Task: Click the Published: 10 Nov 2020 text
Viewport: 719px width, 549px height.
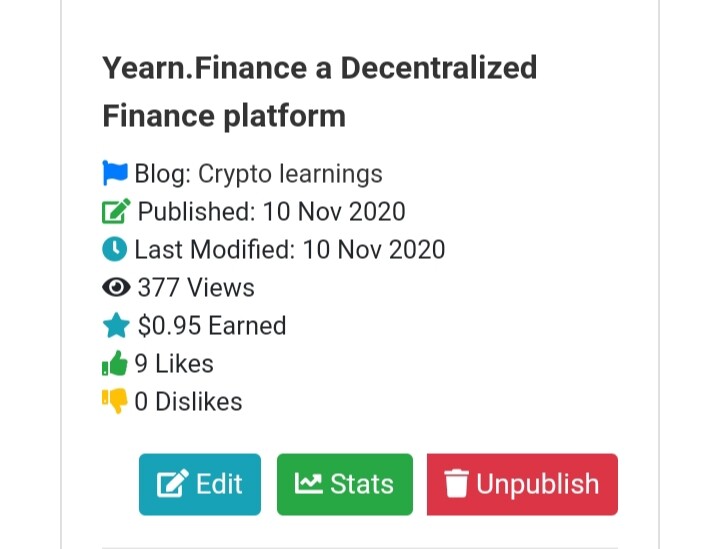Action: coord(271,211)
